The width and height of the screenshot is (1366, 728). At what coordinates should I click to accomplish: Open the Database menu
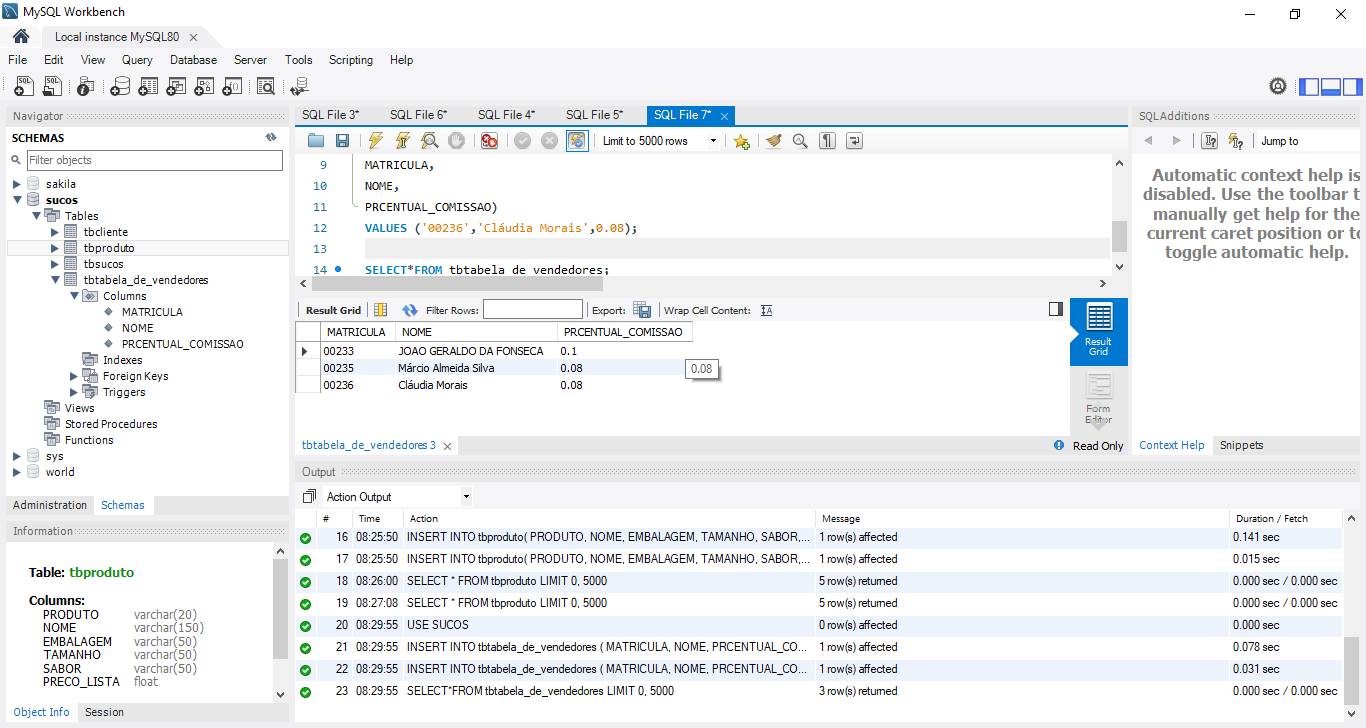pyautogui.click(x=193, y=60)
